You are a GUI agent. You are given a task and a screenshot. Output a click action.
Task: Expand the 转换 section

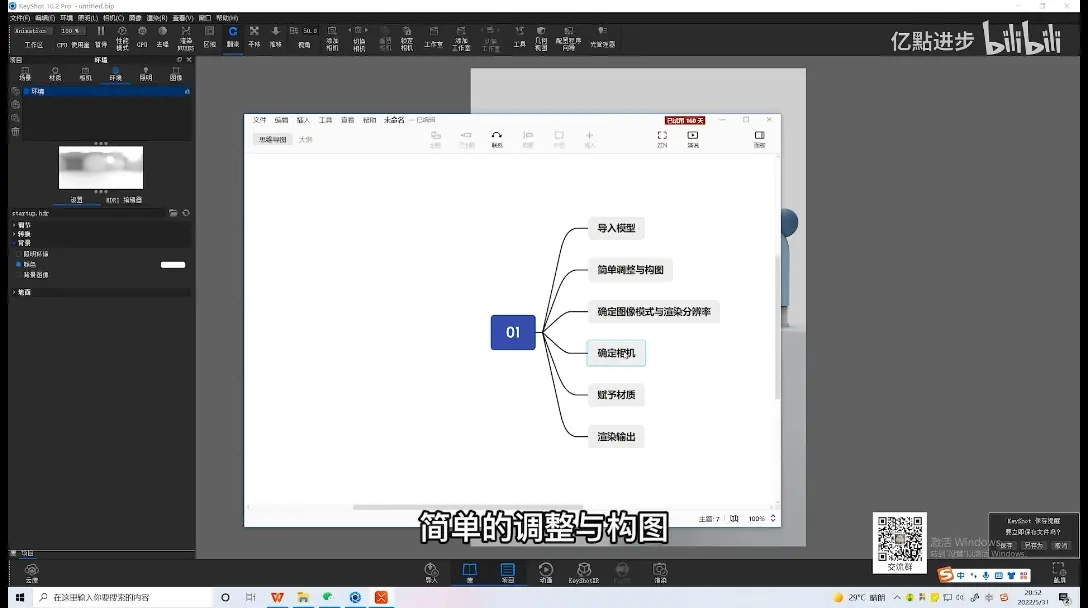(x=24, y=234)
